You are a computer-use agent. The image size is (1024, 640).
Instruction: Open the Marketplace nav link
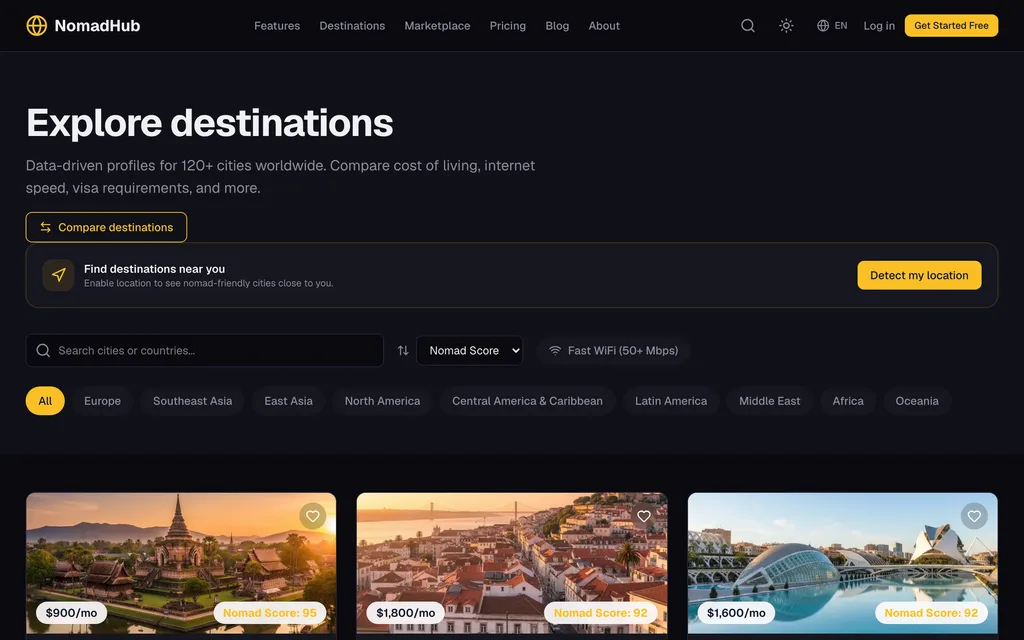click(x=437, y=25)
